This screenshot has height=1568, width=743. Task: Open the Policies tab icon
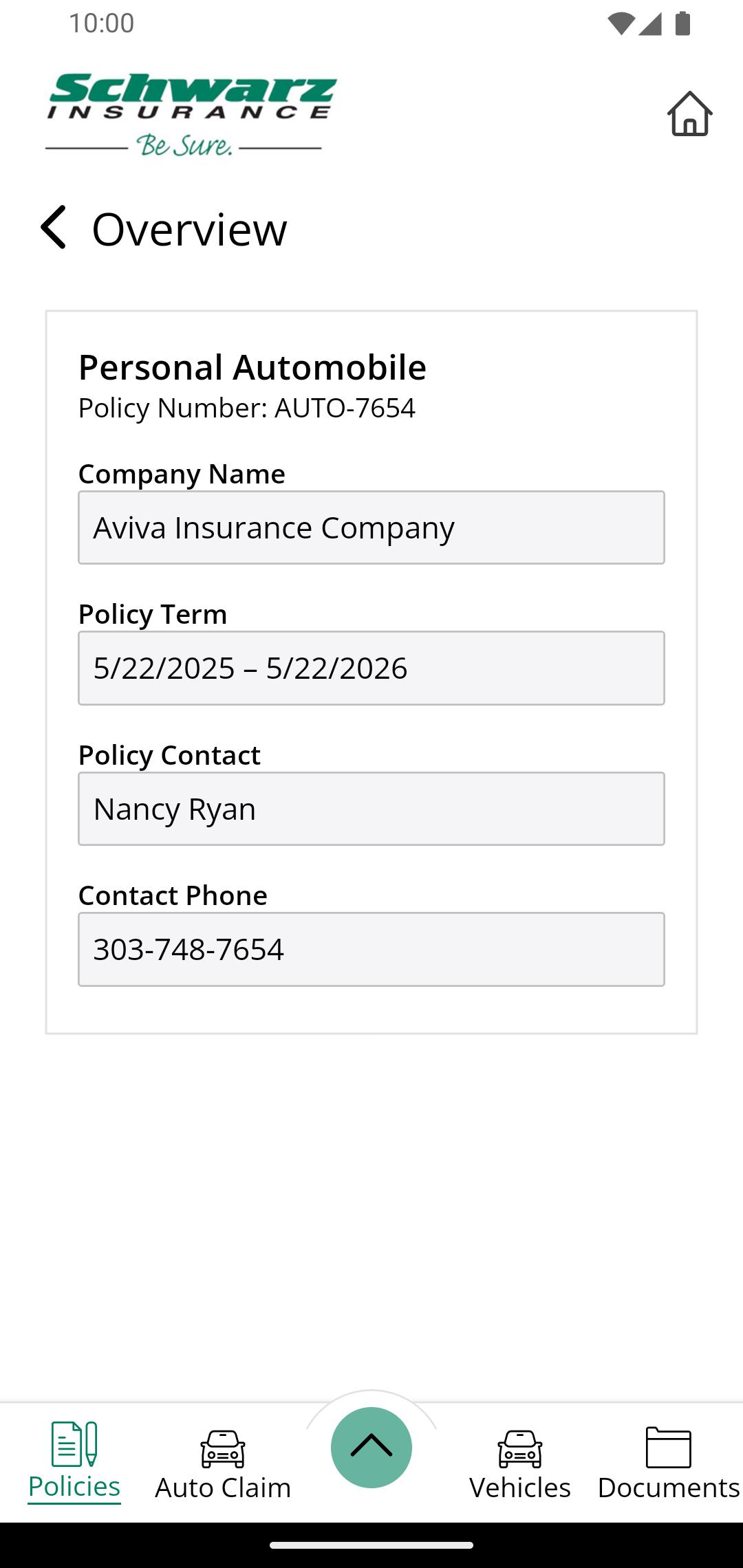pyautogui.click(x=74, y=1444)
